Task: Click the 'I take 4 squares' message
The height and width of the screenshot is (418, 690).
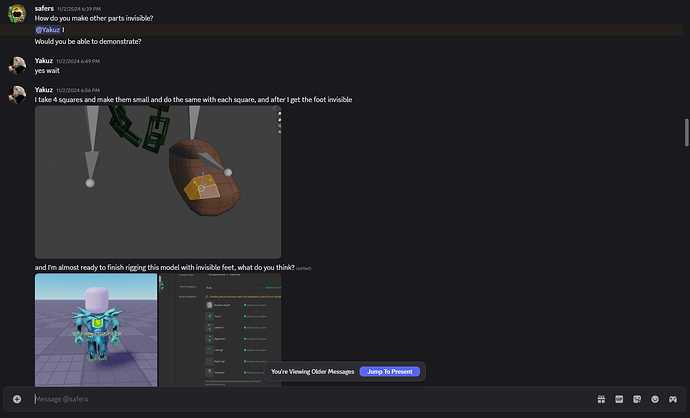Action: point(193,99)
